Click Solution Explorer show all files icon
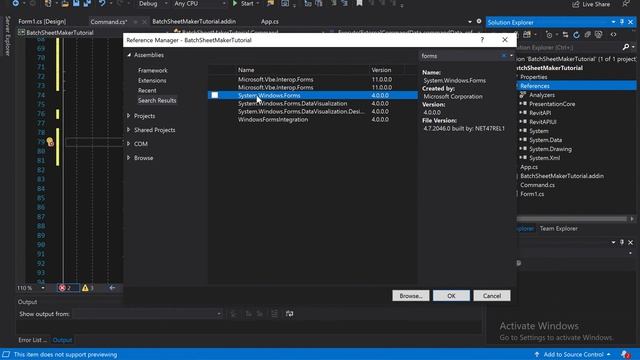The height and width of the screenshot is (360, 640). 598,35
